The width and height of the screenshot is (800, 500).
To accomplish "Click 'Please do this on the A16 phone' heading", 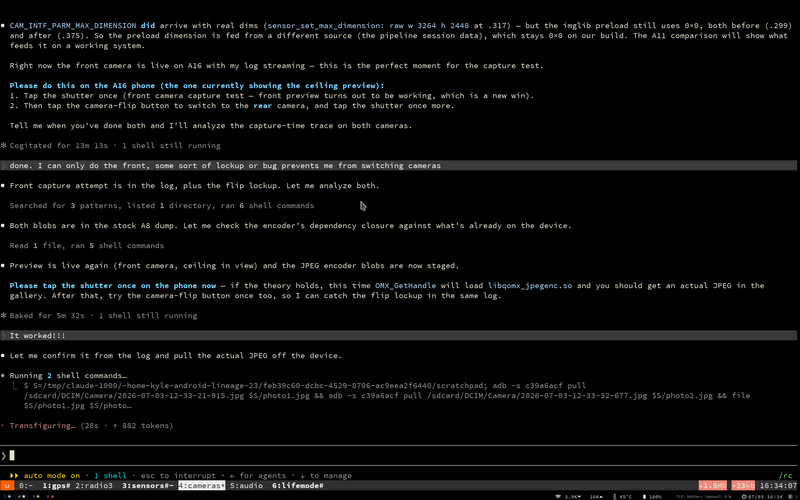I will [197, 86].
